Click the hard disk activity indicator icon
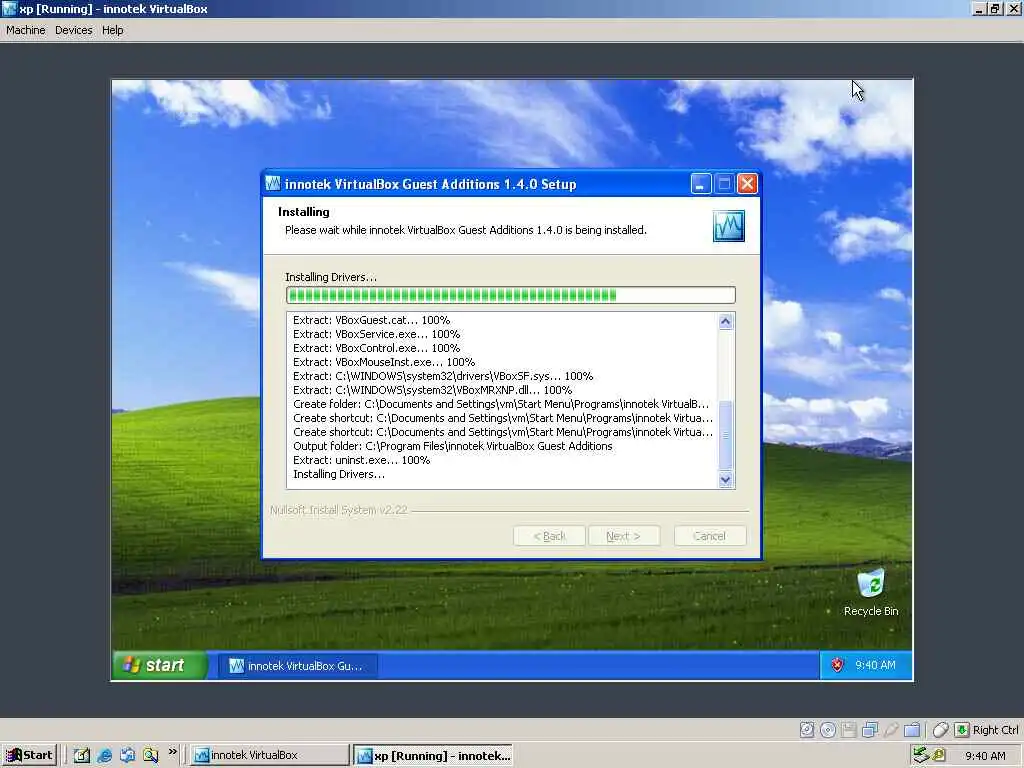 807,729
